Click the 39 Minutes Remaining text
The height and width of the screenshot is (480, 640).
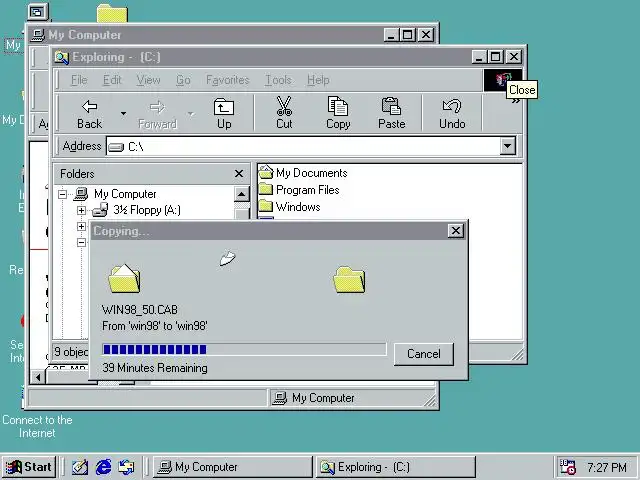click(x=155, y=368)
